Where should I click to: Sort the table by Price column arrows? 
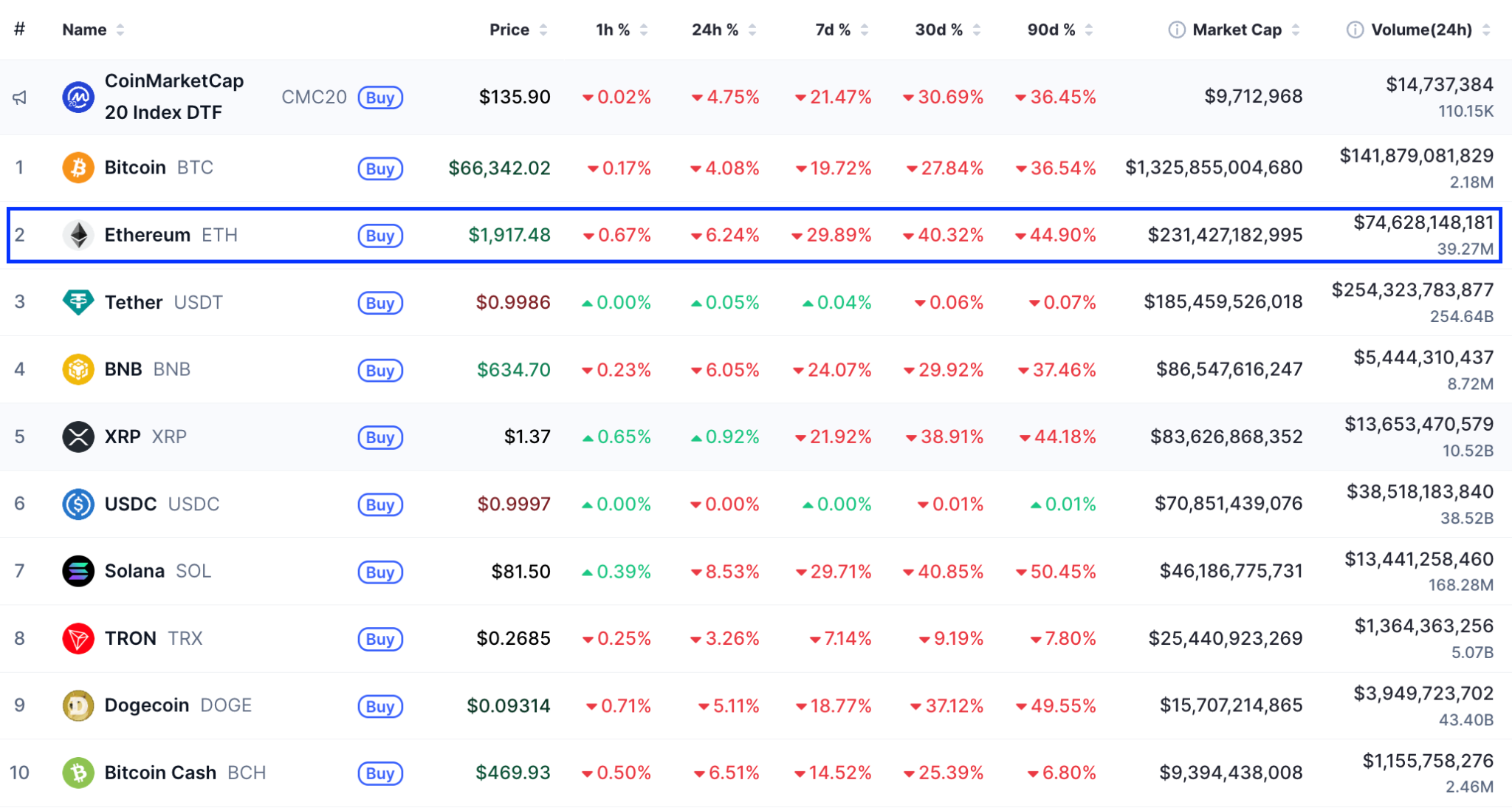[x=544, y=30]
